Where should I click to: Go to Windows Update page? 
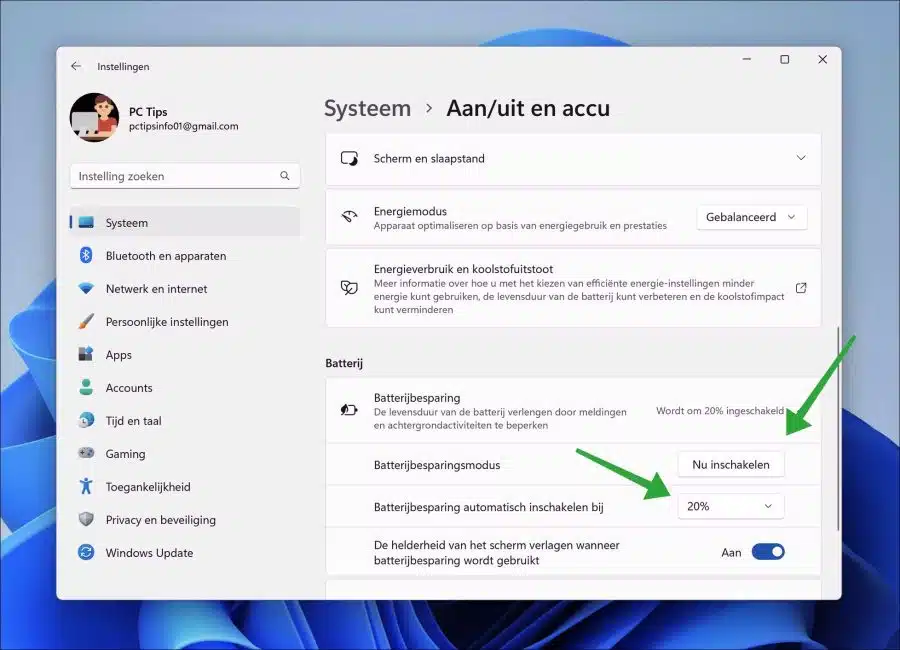(x=149, y=553)
